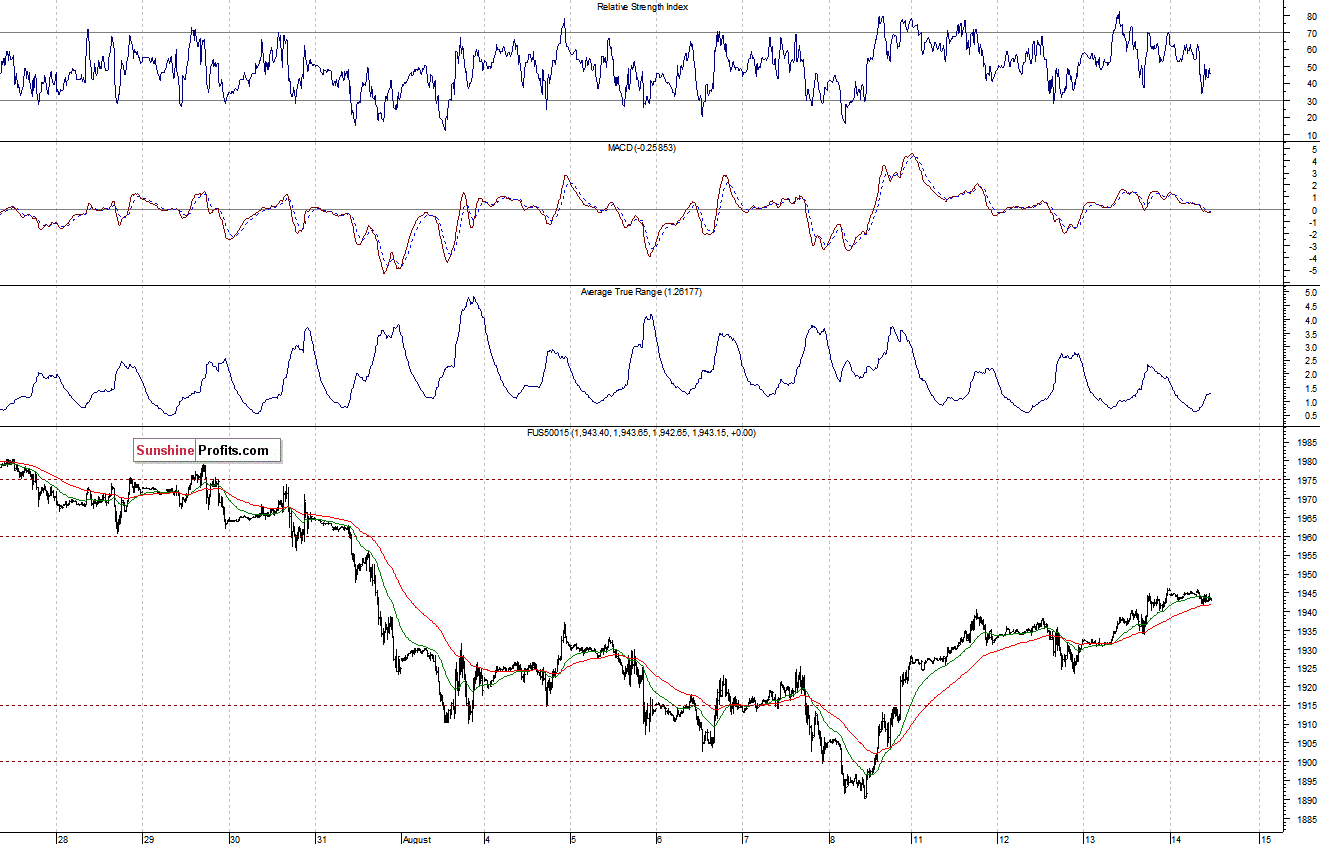Image resolution: width=1320 pixels, height=844 pixels.
Task: Click the -5 label on MACD axis
Action: (x=1311, y=271)
